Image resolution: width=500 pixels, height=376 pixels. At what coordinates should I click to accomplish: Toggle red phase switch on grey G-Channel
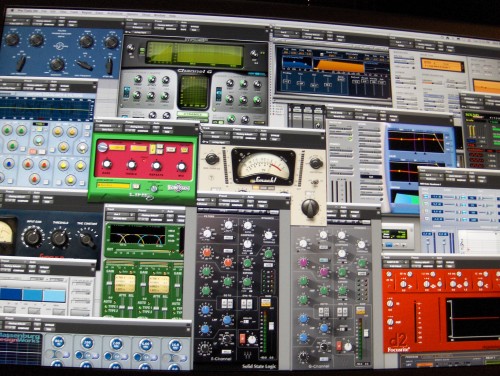click(339, 346)
